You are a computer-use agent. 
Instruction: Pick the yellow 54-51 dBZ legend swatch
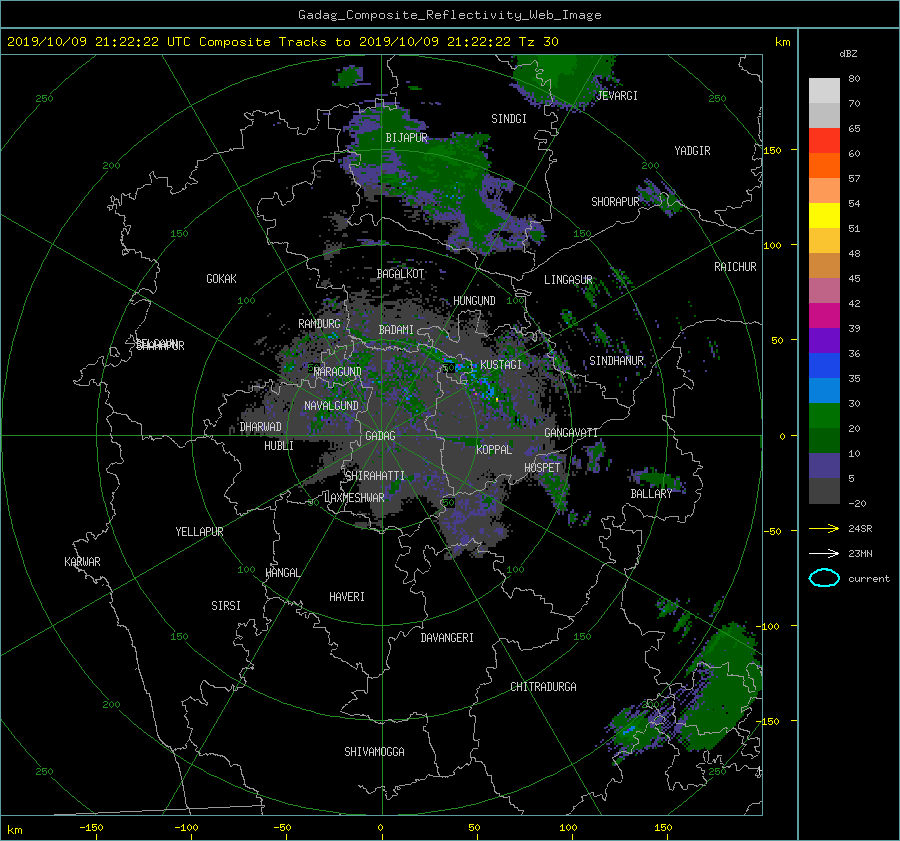[x=824, y=215]
